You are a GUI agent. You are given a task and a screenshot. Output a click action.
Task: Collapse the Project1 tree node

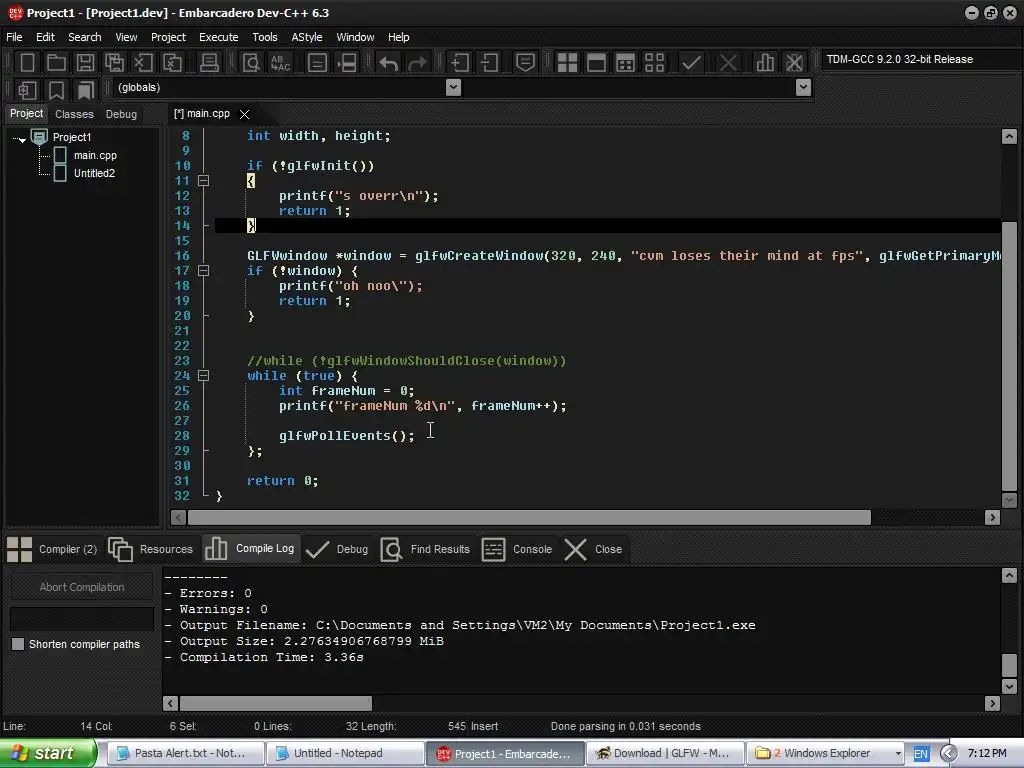point(20,139)
